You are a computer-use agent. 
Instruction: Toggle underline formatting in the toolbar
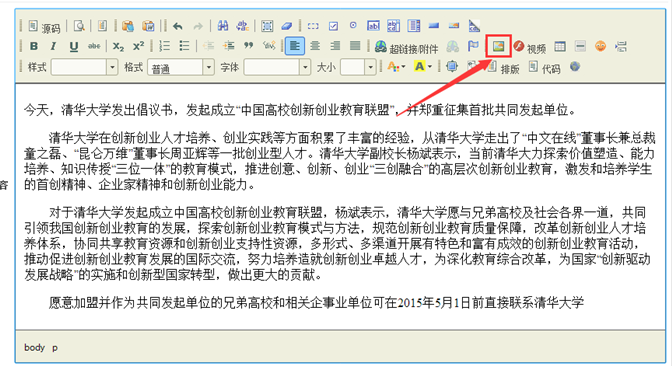coord(74,46)
